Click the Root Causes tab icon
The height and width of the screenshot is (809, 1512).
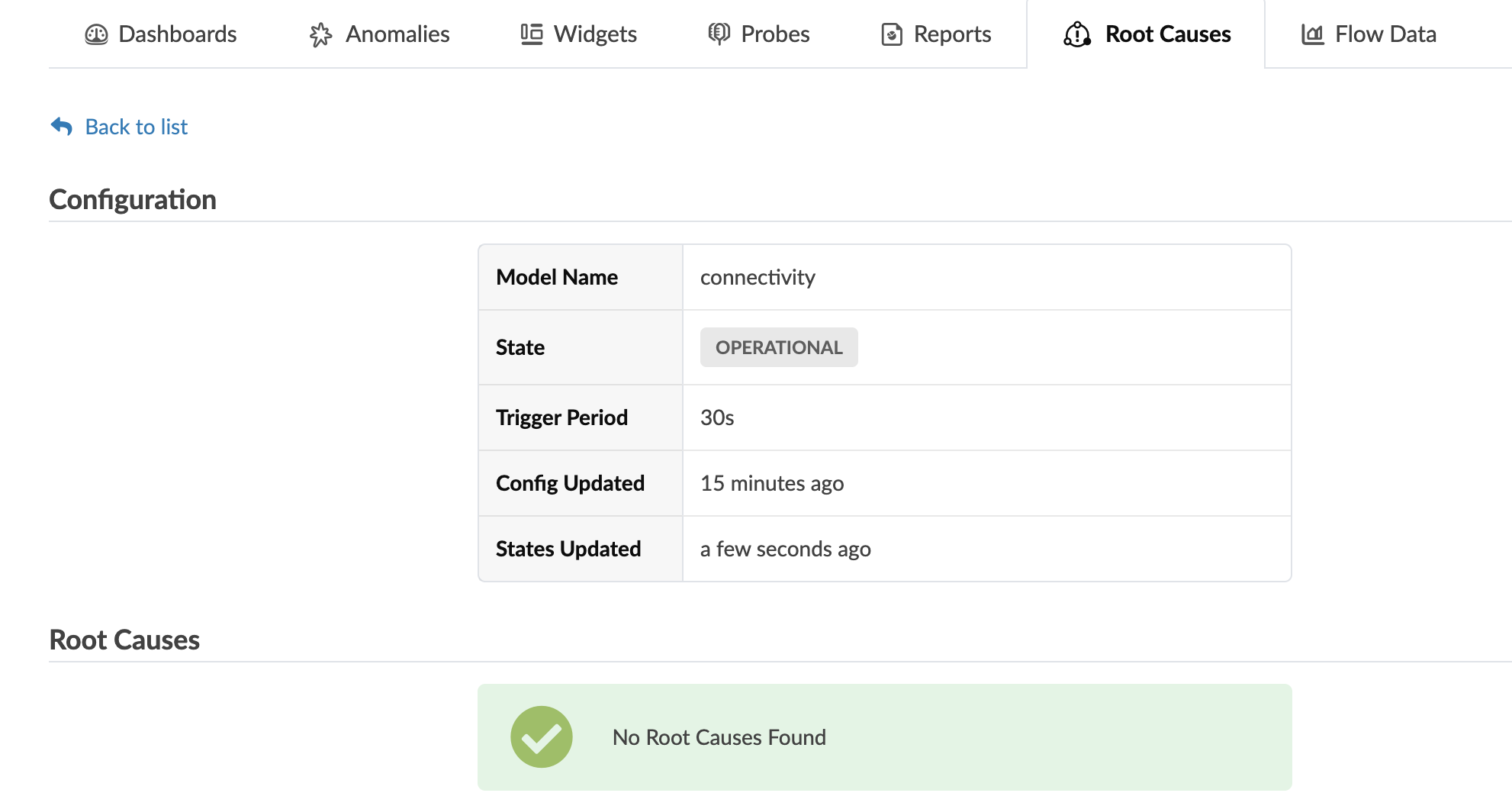pyautogui.click(x=1077, y=34)
